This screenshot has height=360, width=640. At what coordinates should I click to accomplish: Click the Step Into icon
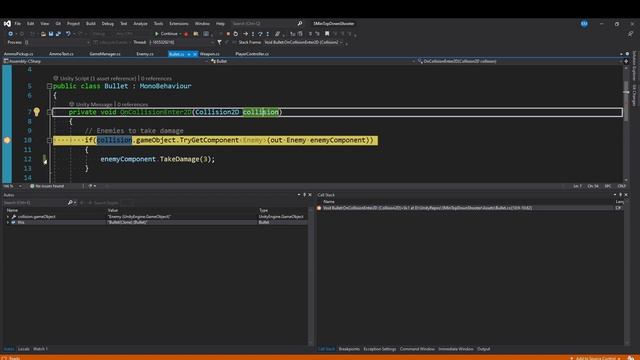coord(253,34)
